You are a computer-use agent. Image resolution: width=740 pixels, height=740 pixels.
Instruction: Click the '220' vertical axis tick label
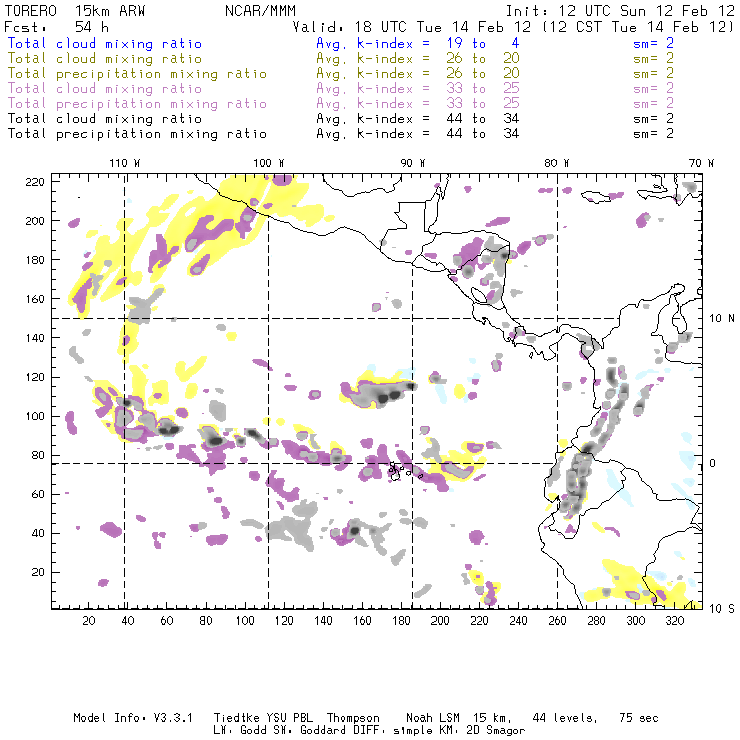tap(35, 182)
